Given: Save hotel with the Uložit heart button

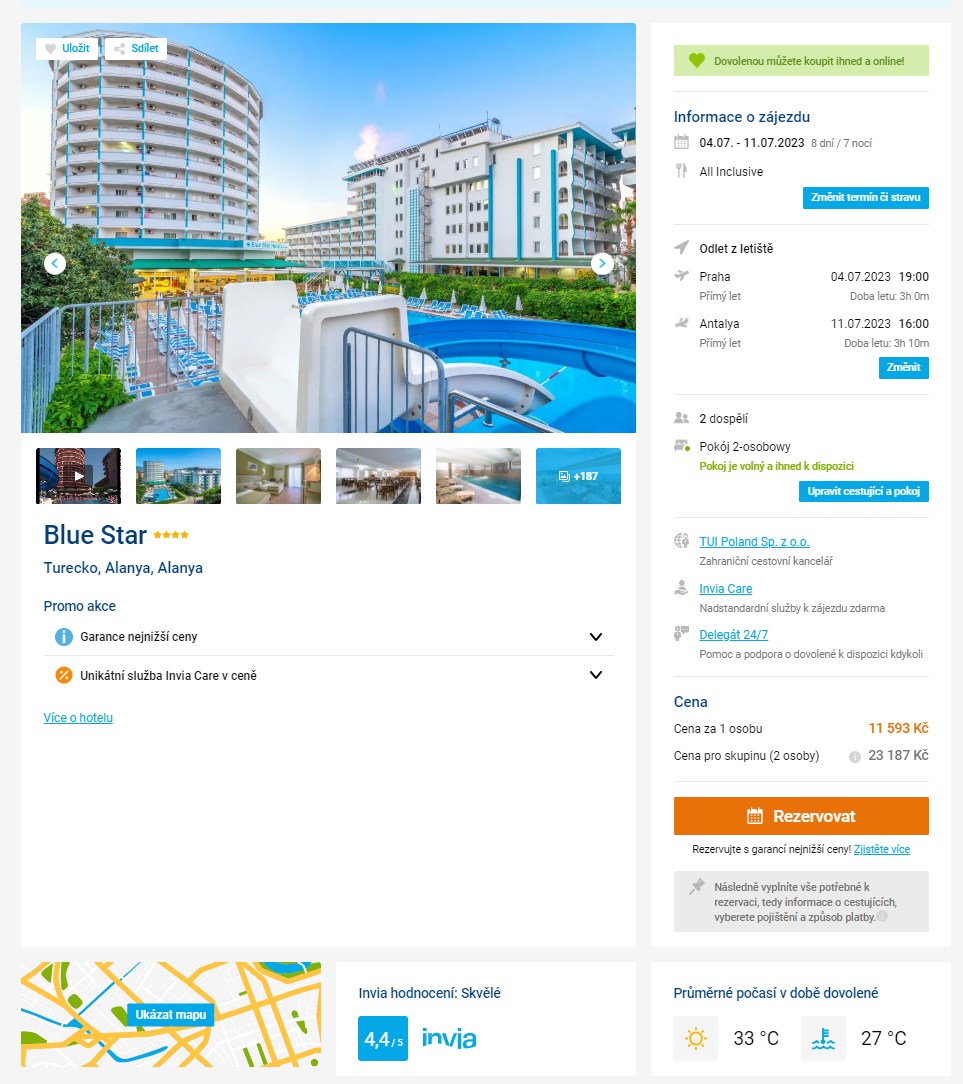Looking at the screenshot, I should coord(67,48).
